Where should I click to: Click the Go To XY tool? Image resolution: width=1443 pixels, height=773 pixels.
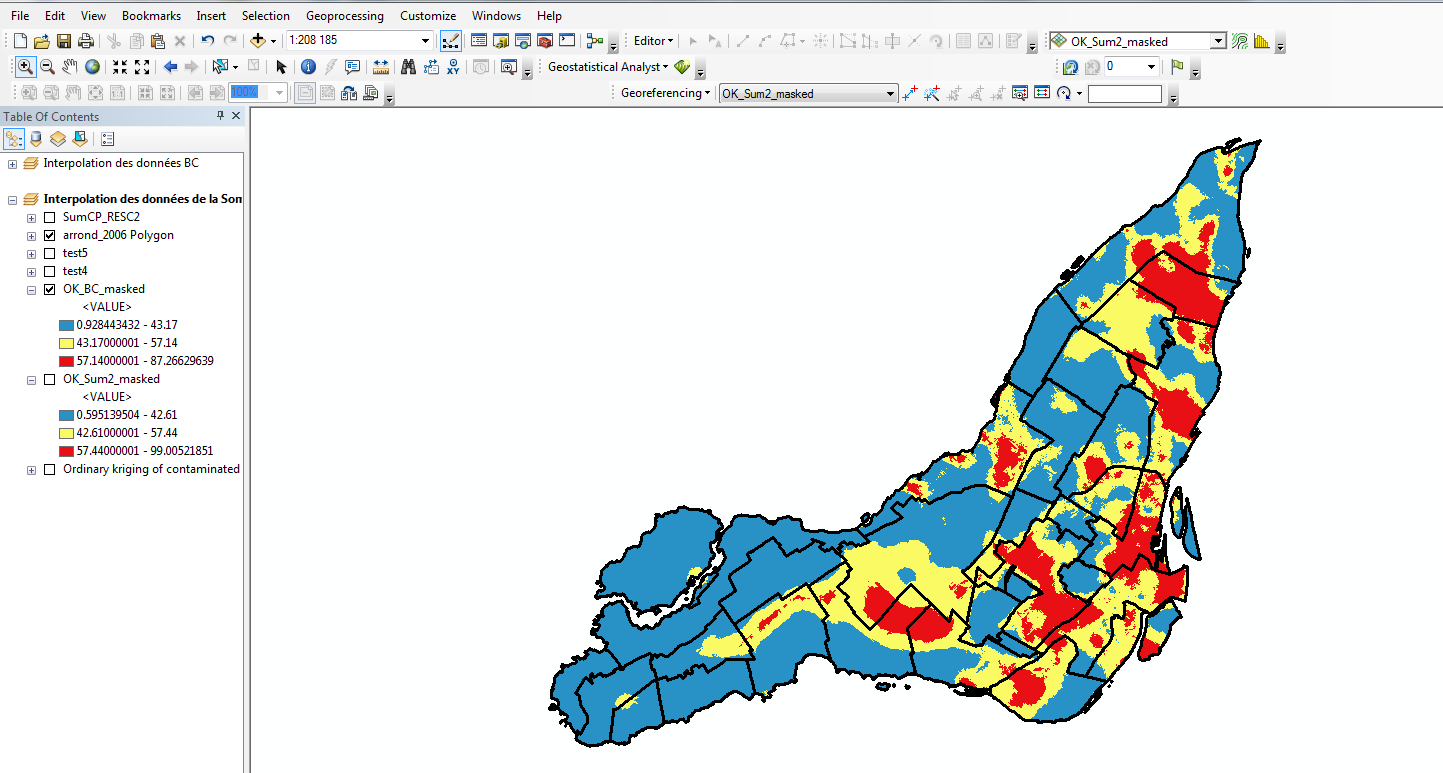tap(454, 67)
